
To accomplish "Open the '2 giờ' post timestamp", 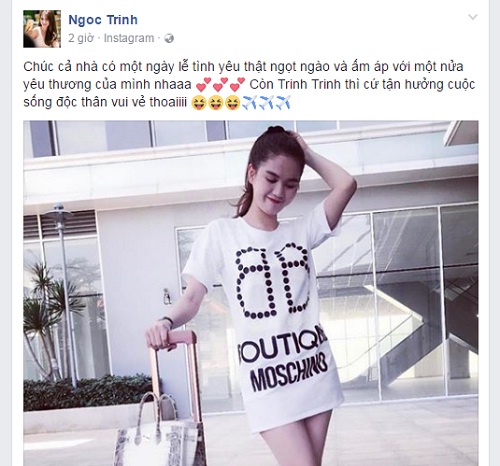I will point(81,38).
